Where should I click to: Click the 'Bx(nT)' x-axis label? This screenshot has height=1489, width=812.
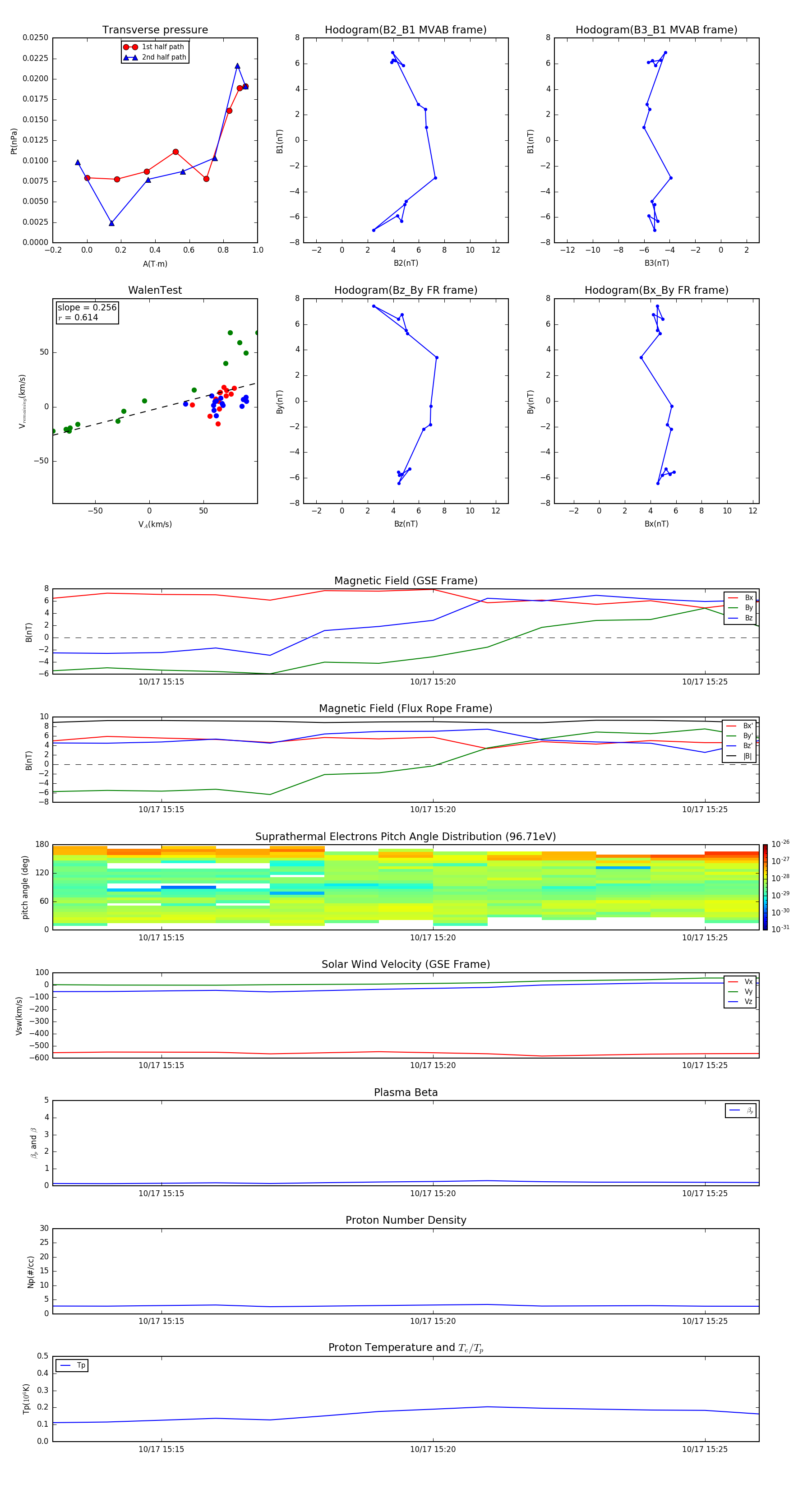(656, 524)
